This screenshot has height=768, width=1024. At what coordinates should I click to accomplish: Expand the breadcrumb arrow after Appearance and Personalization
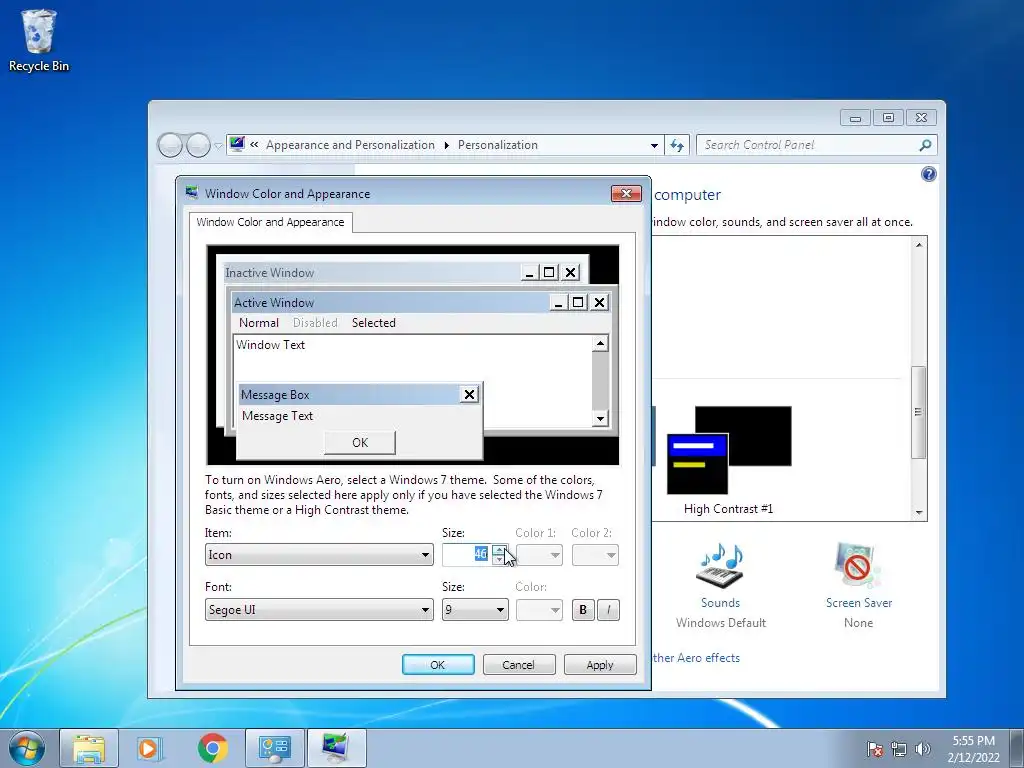(x=447, y=145)
